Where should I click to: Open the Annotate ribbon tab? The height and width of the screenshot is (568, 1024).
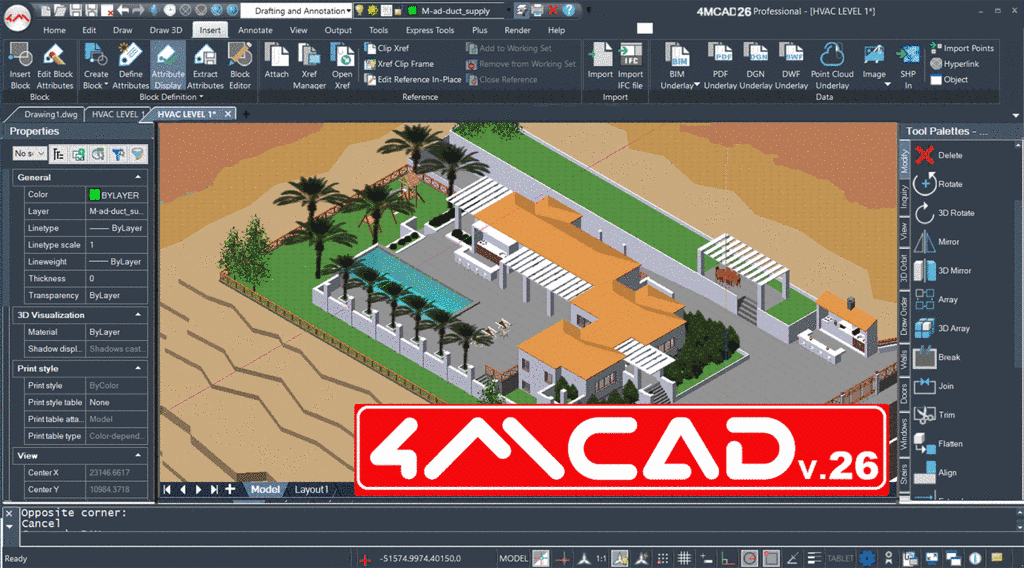[x=255, y=30]
